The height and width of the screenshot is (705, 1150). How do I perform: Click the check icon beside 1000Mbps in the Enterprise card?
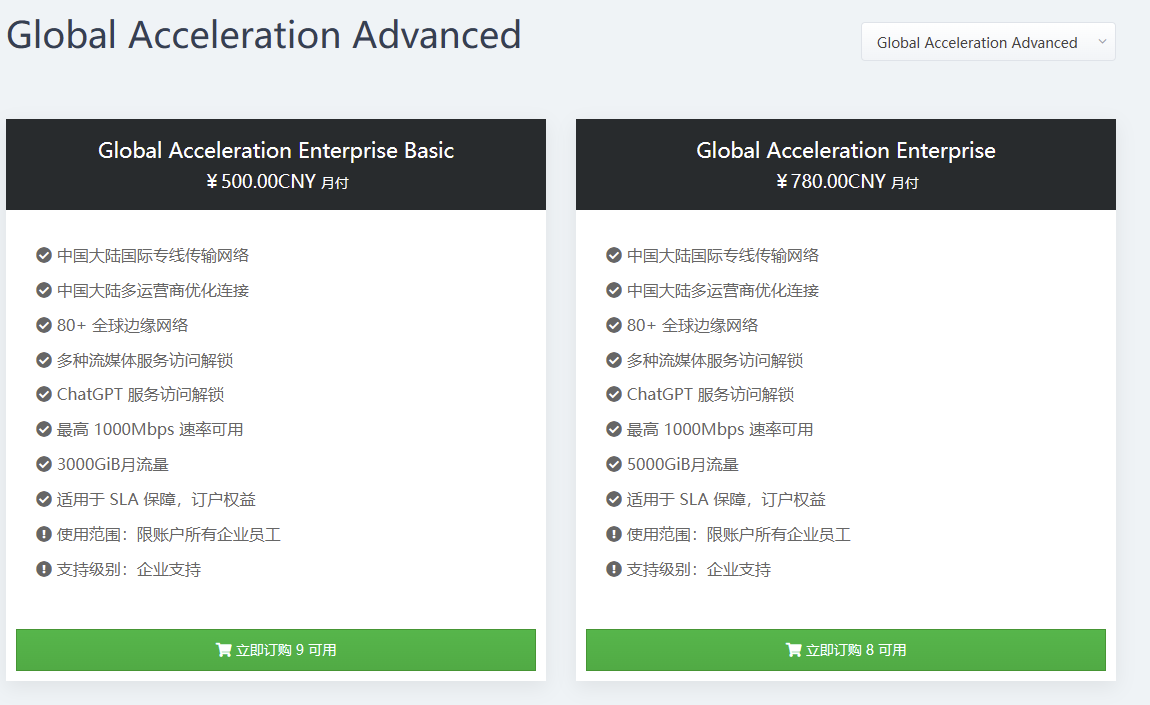click(x=614, y=429)
